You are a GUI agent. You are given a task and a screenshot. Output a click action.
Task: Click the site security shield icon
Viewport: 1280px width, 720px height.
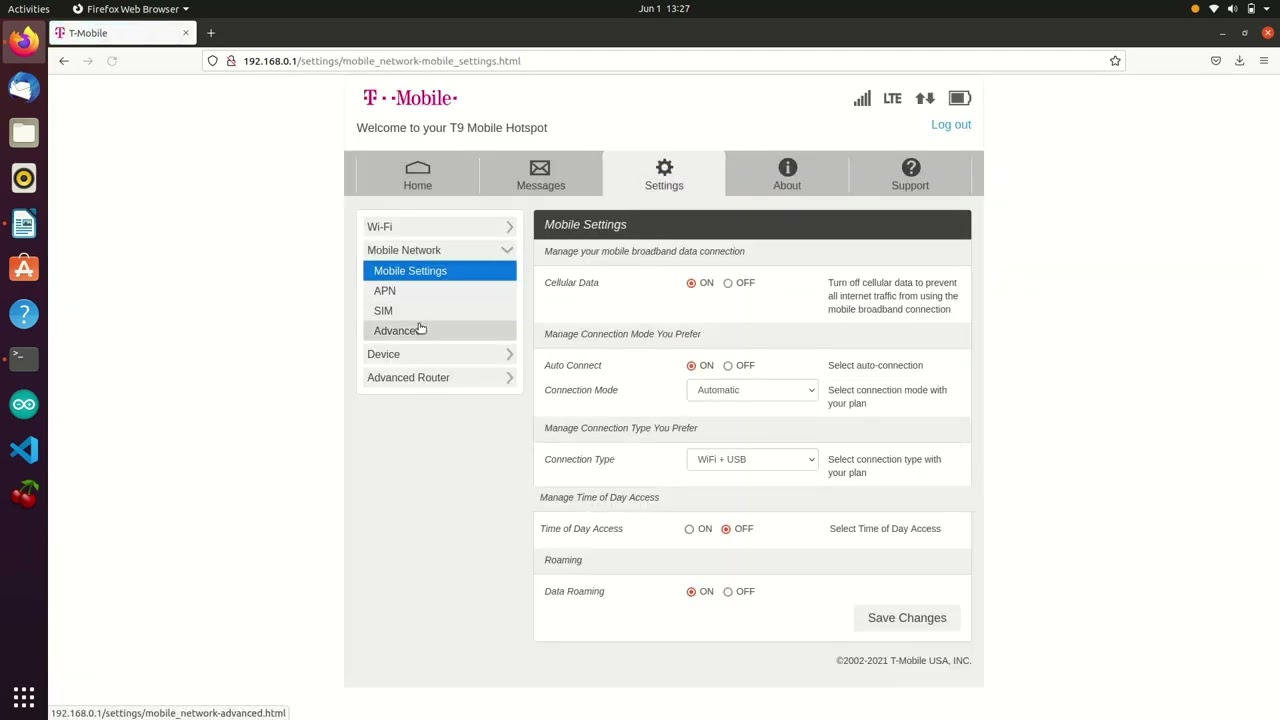coord(212,61)
